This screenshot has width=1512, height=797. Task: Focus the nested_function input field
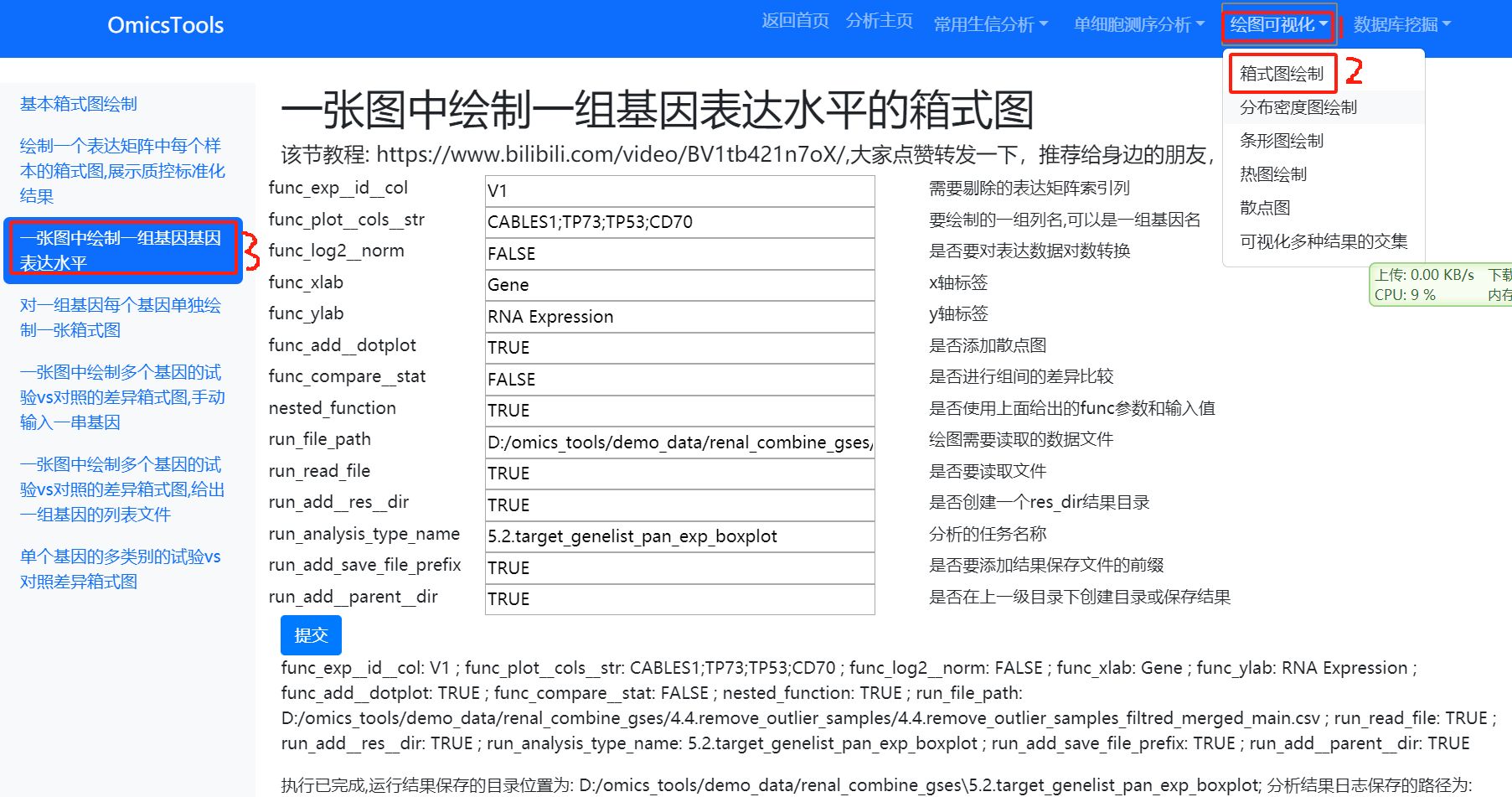[680, 411]
